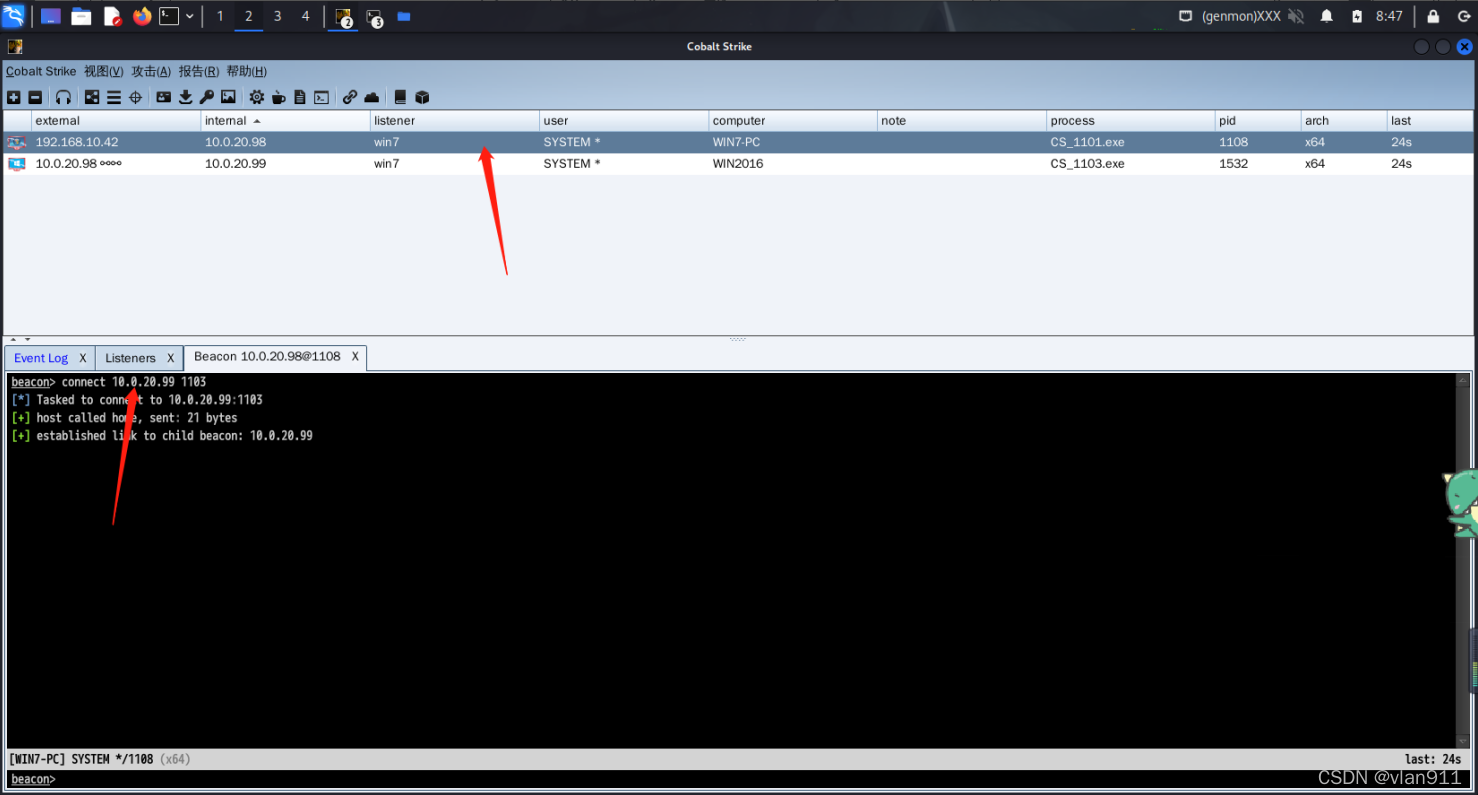The width and height of the screenshot is (1478, 795).
Task: Open the Kali dragon application menu
Action: tap(14, 16)
